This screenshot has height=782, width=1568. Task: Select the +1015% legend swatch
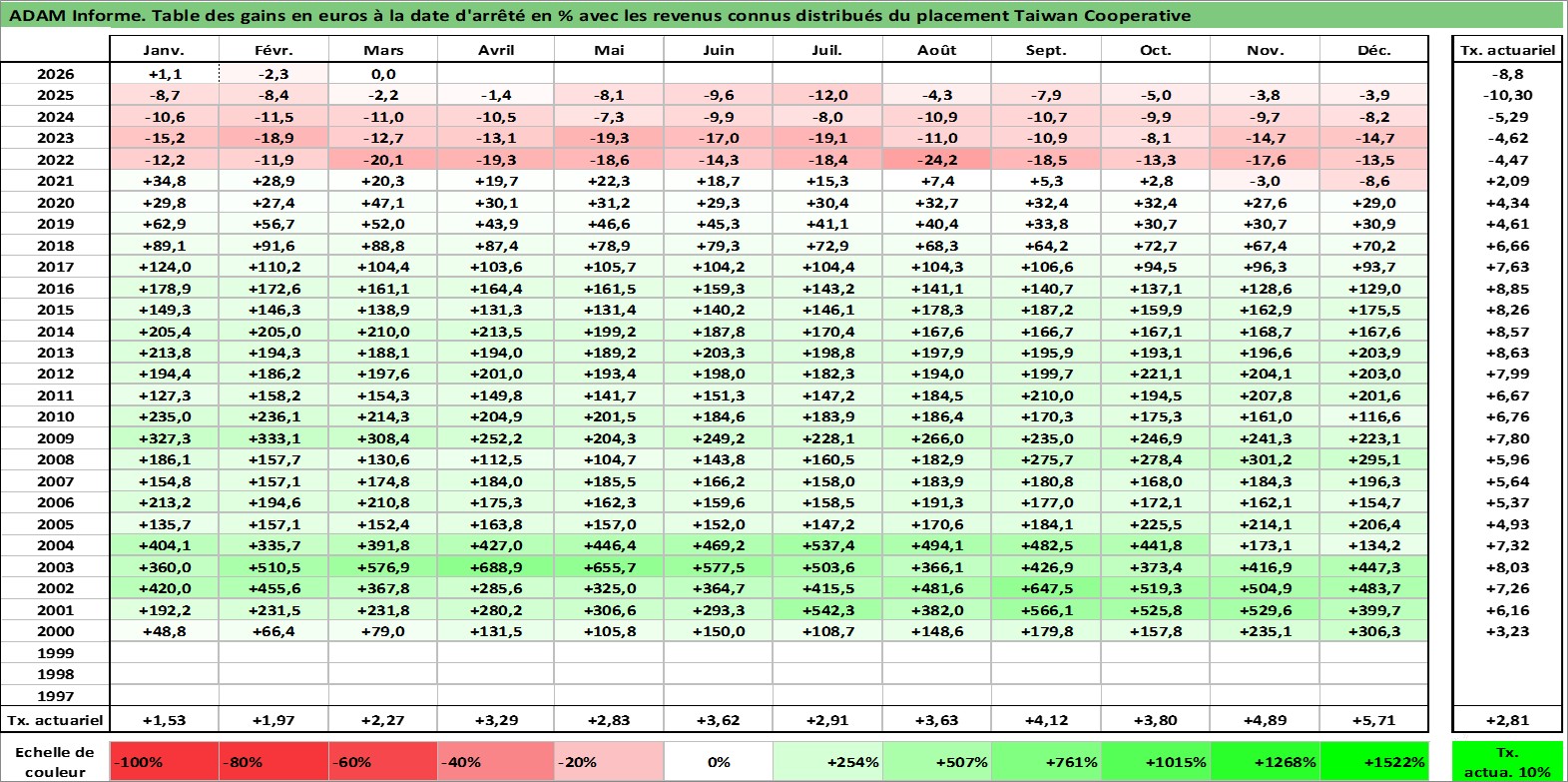[x=1156, y=761]
